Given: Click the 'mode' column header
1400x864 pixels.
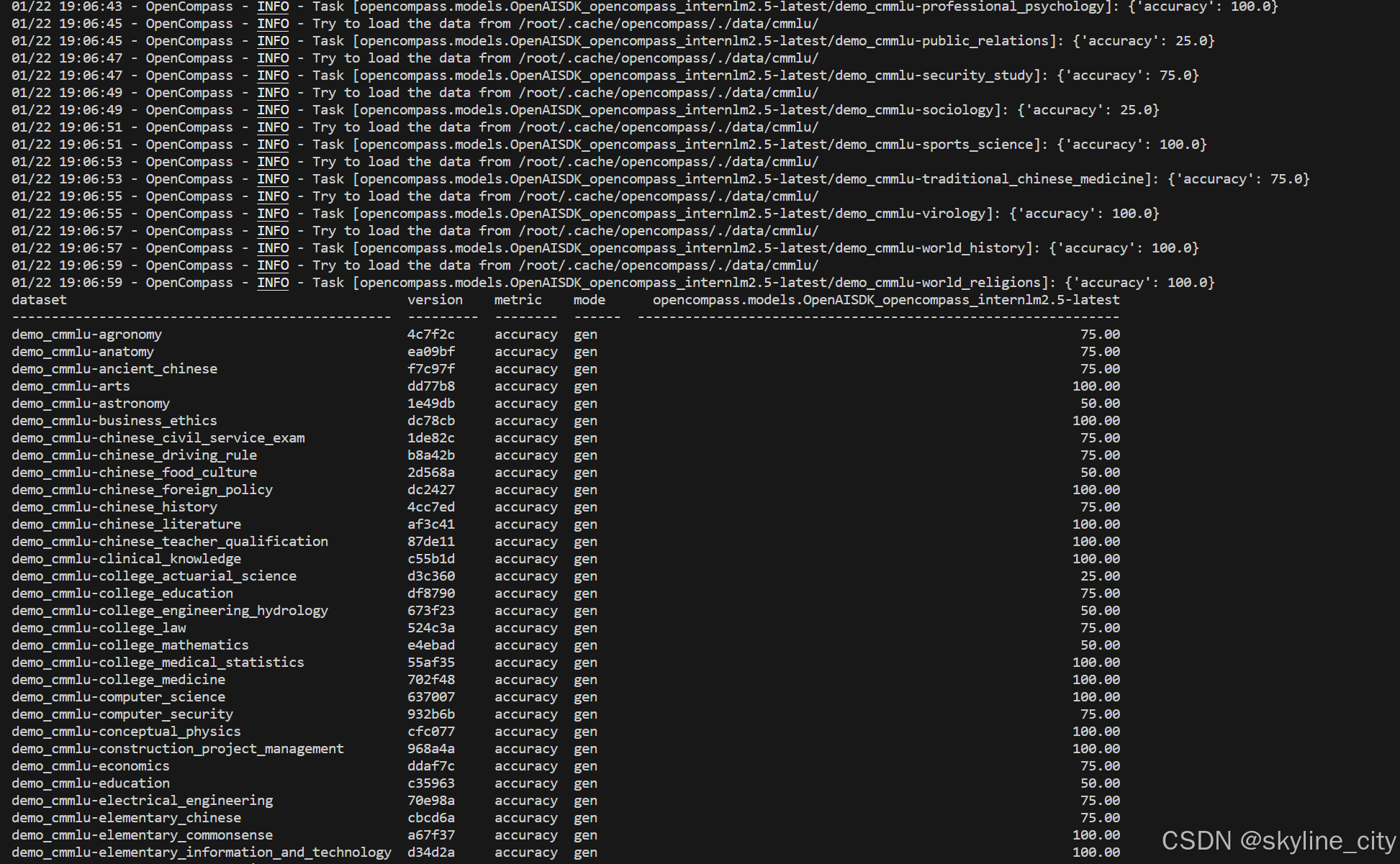Looking at the screenshot, I should pyautogui.click(x=589, y=300).
